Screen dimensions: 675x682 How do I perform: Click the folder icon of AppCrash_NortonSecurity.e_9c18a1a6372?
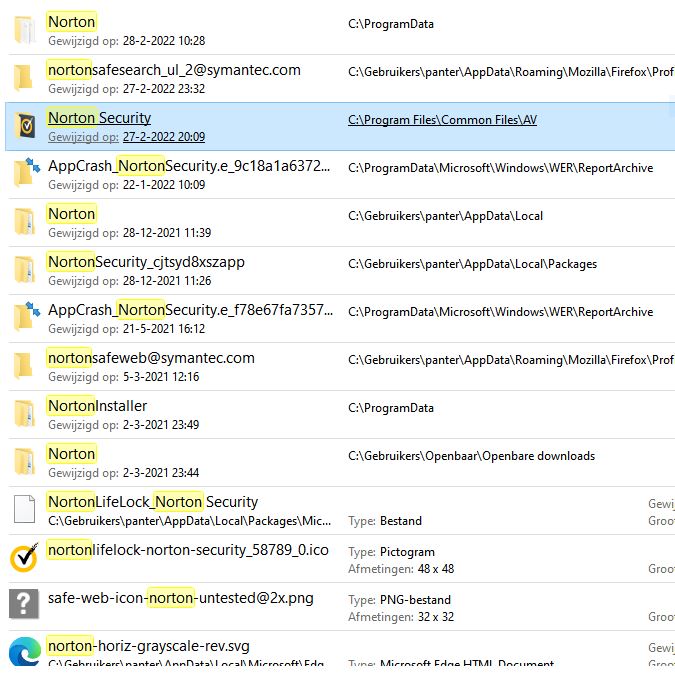coord(24,173)
